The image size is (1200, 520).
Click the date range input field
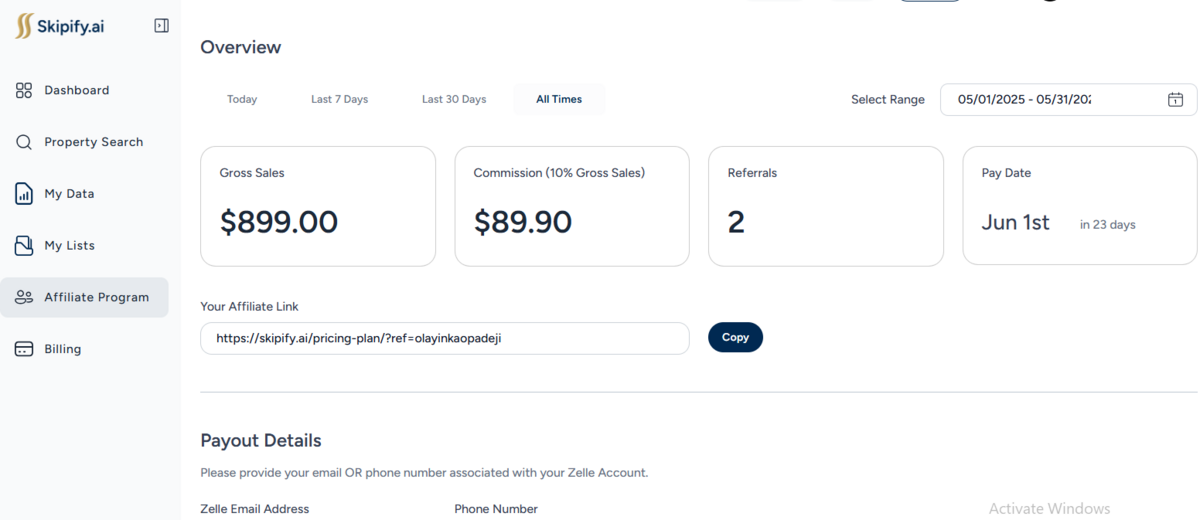coord(1050,99)
